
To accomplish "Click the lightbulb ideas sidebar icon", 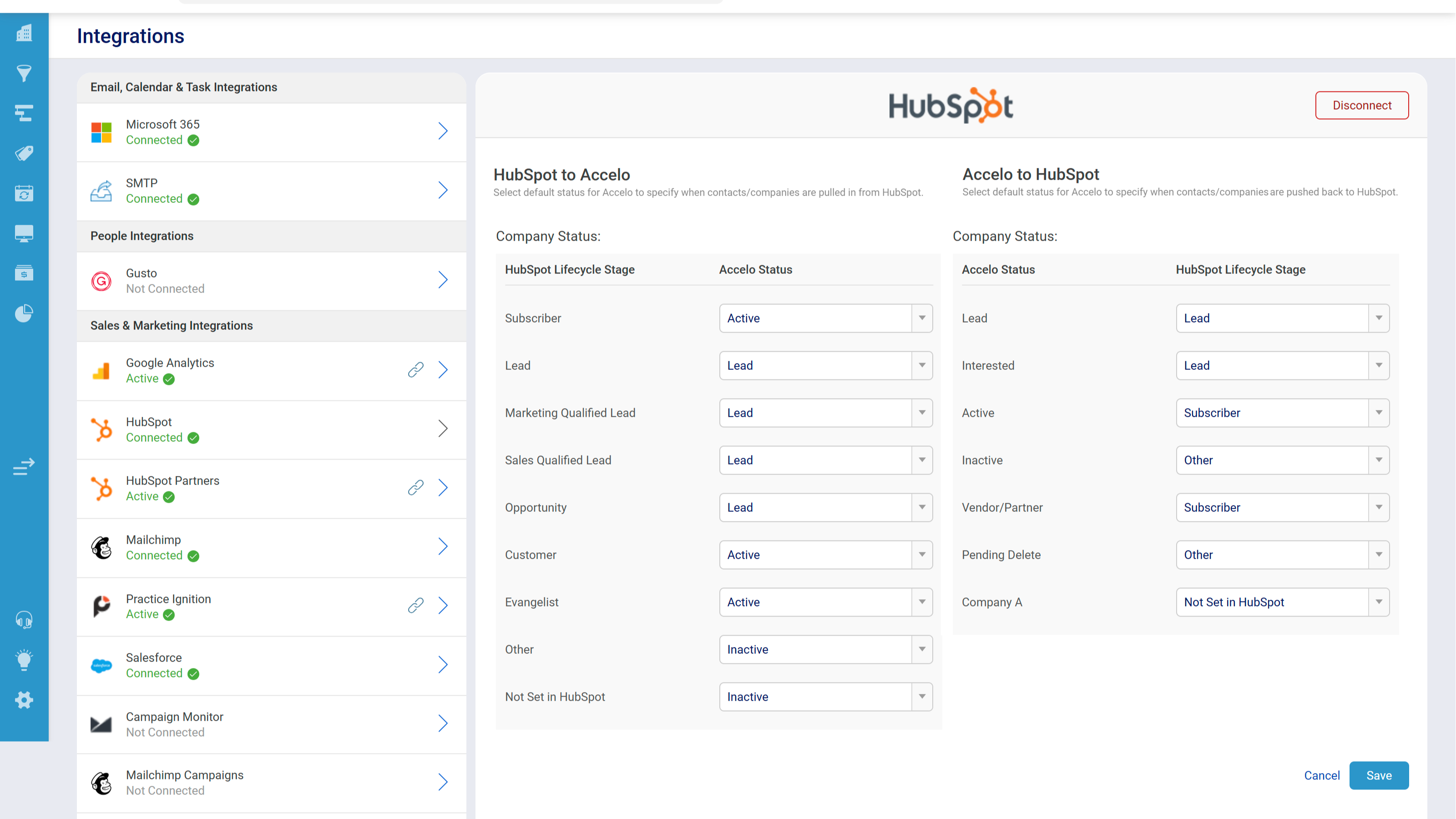I will click(24, 660).
